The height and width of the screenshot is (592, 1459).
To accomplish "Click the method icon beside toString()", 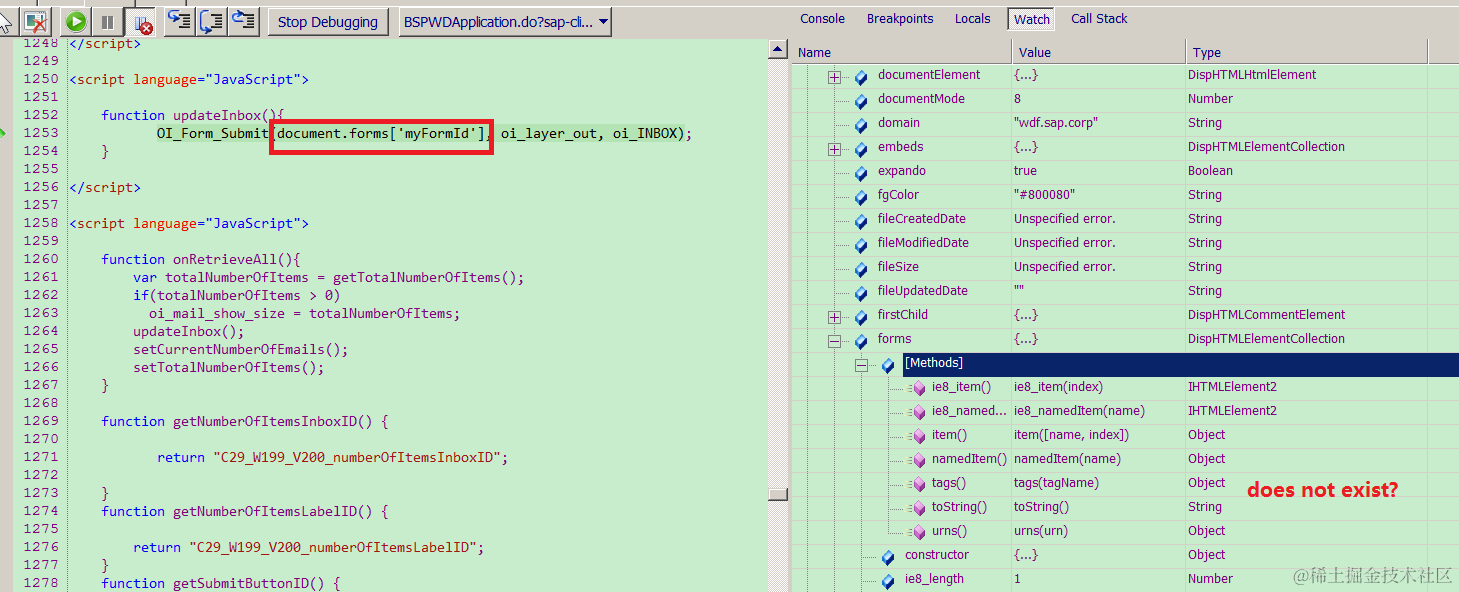I will point(917,509).
